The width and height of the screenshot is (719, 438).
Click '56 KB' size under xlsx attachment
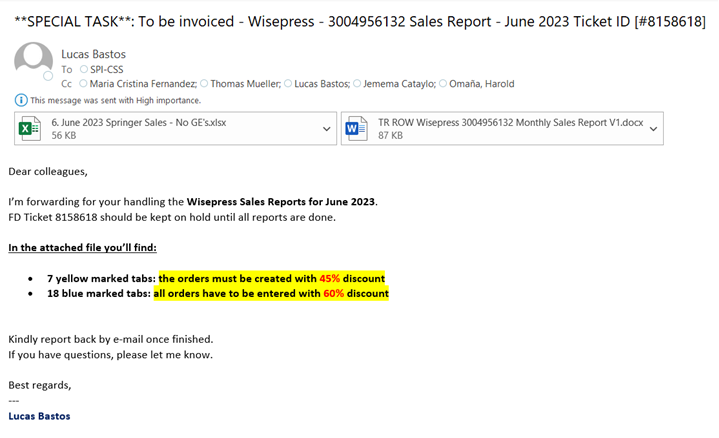[64, 135]
